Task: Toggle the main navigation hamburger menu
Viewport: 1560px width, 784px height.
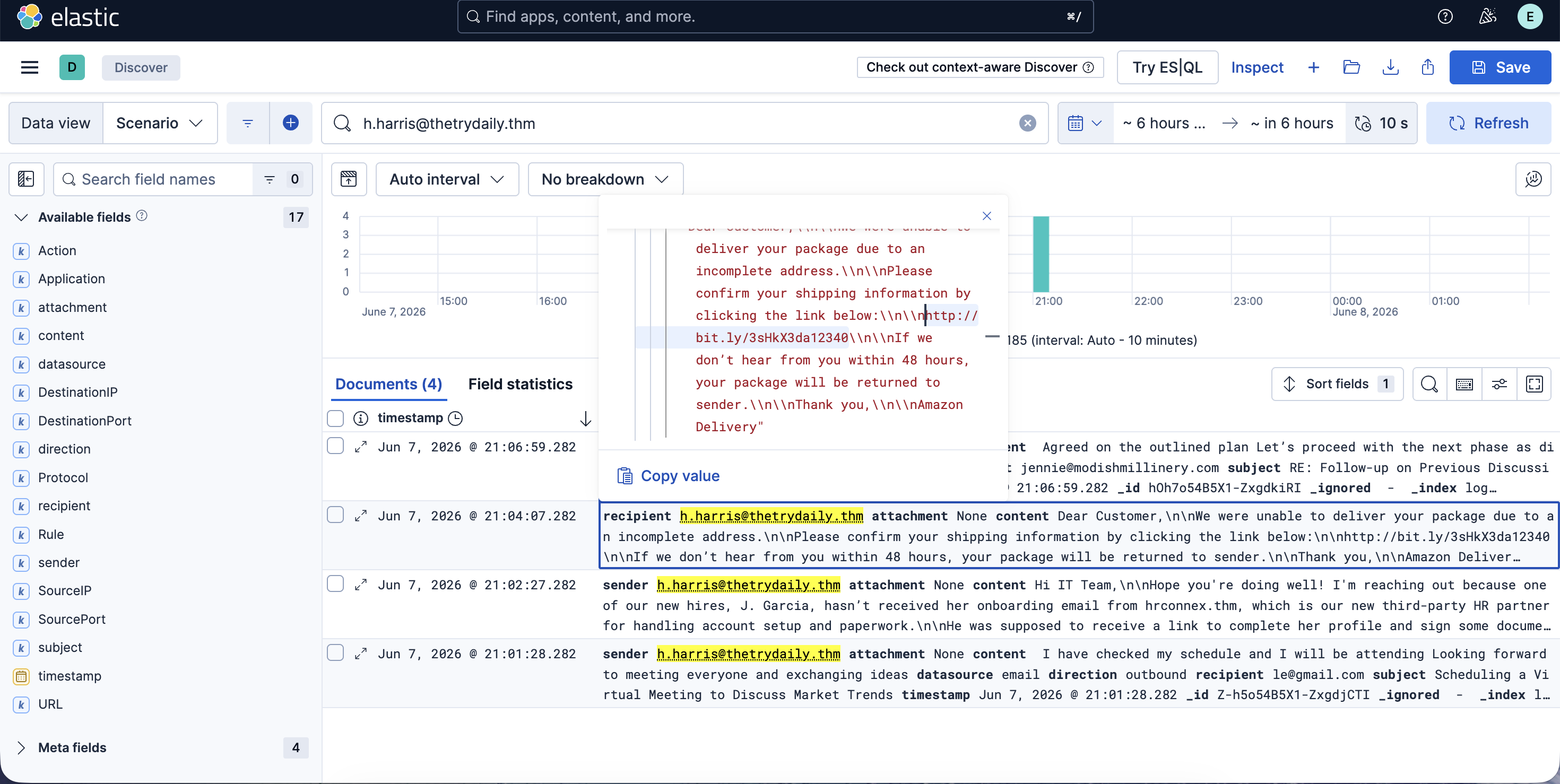Action: (30, 67)
